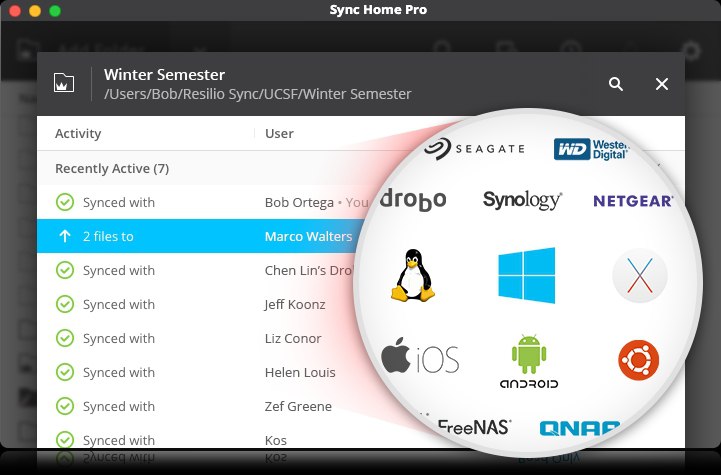Screen dimensions: 721x475
Task: Click the Seagate logo
Action: pos(474,148)
